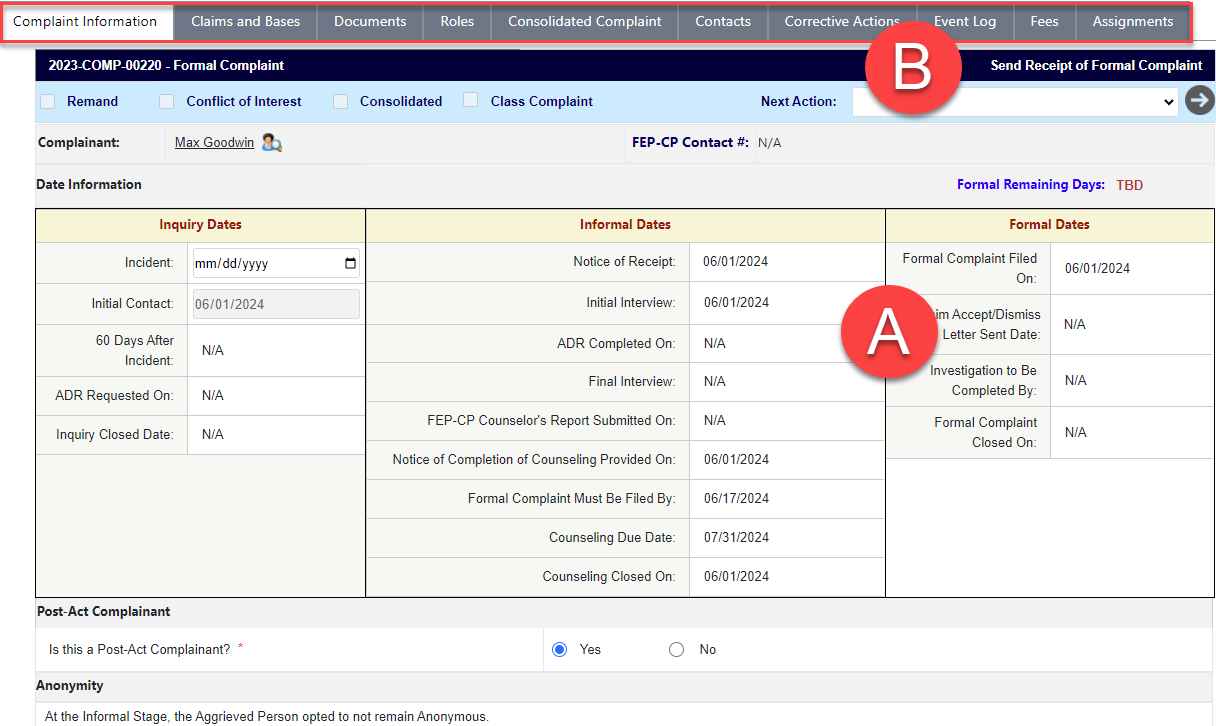Click Send Receipt of Formal Complaint
This screenshot has width=1216, height=726.
coord(1096,66)
